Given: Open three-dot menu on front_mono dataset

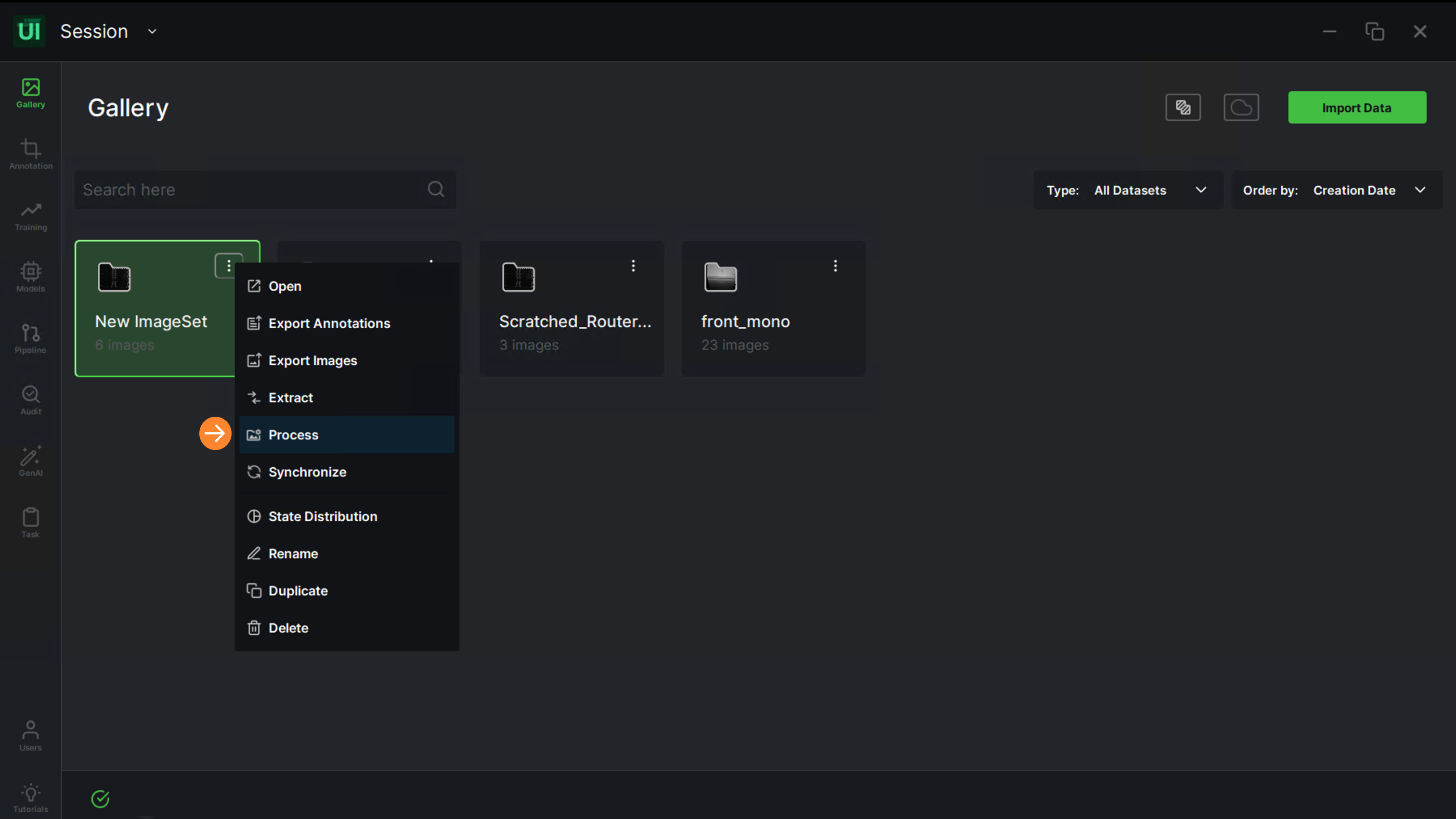Looking at the screenshot, I should (835, 266).
